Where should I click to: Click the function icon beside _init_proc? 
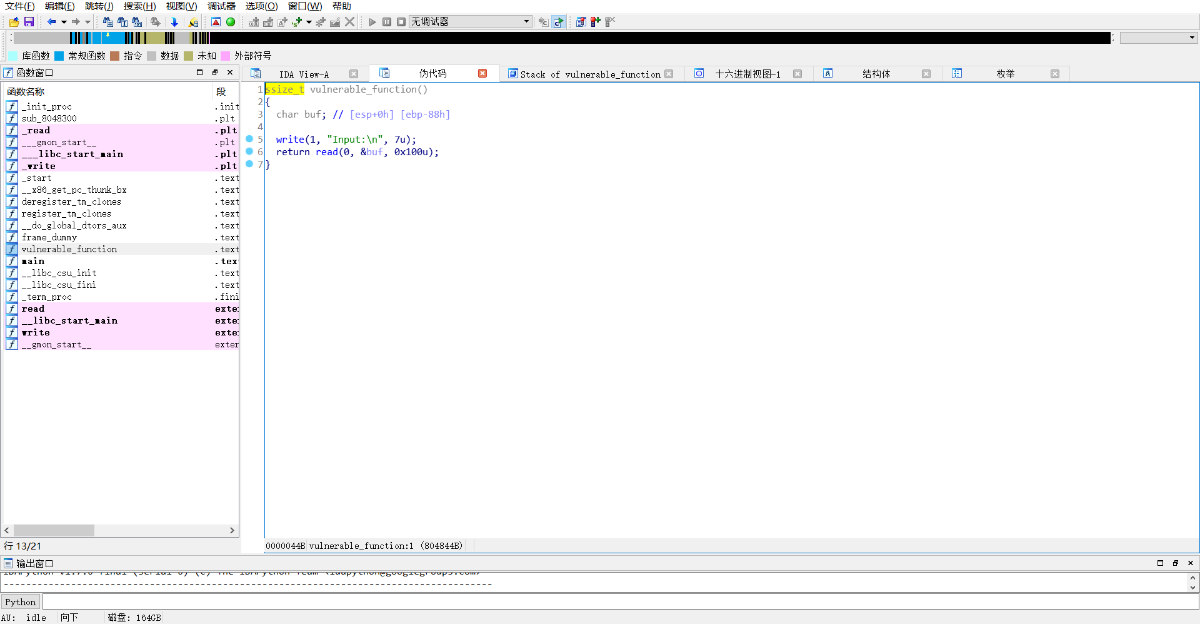click(x=12, y=106)
